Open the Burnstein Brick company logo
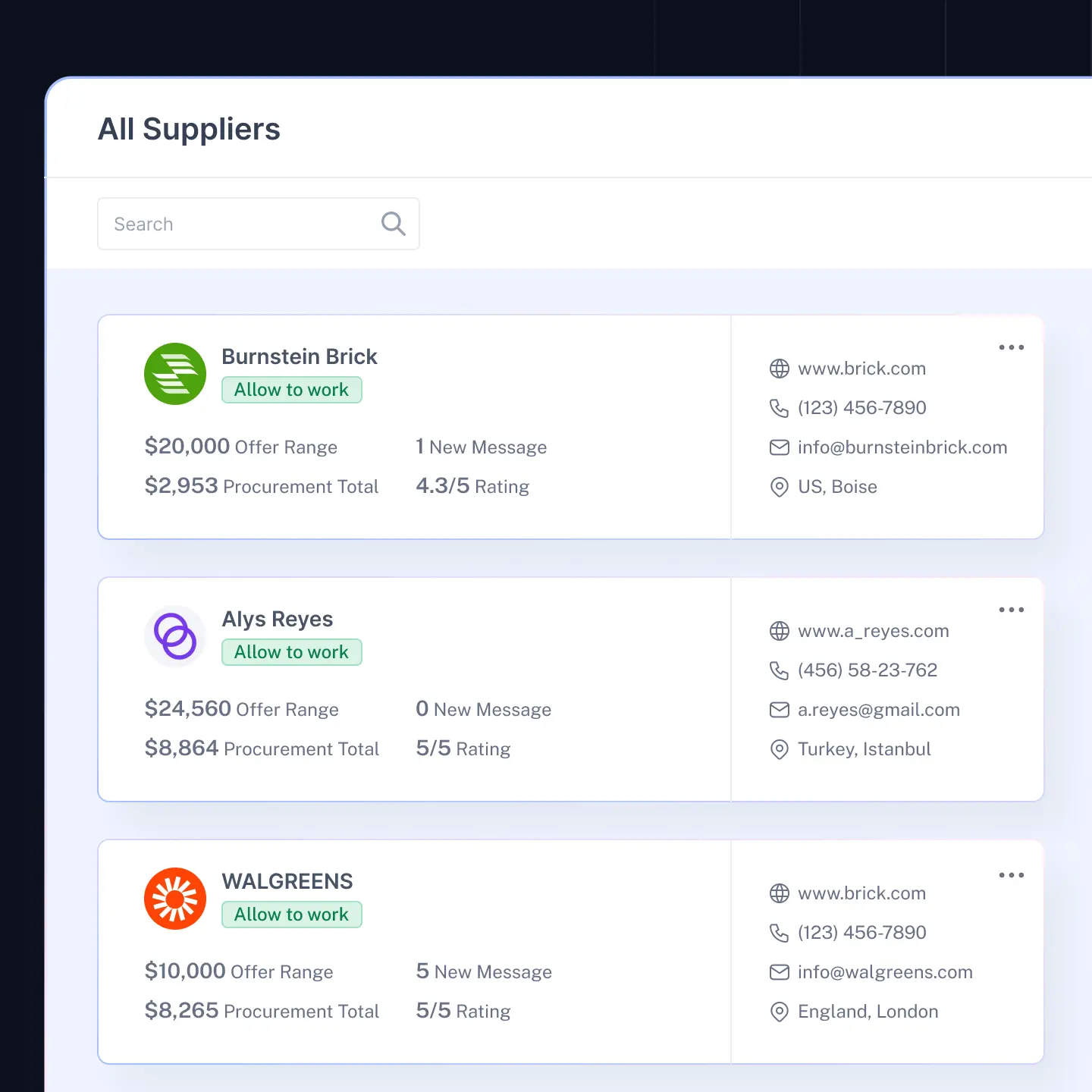The width and height of the screenshot is (1092, 1092). coord(175,373)
